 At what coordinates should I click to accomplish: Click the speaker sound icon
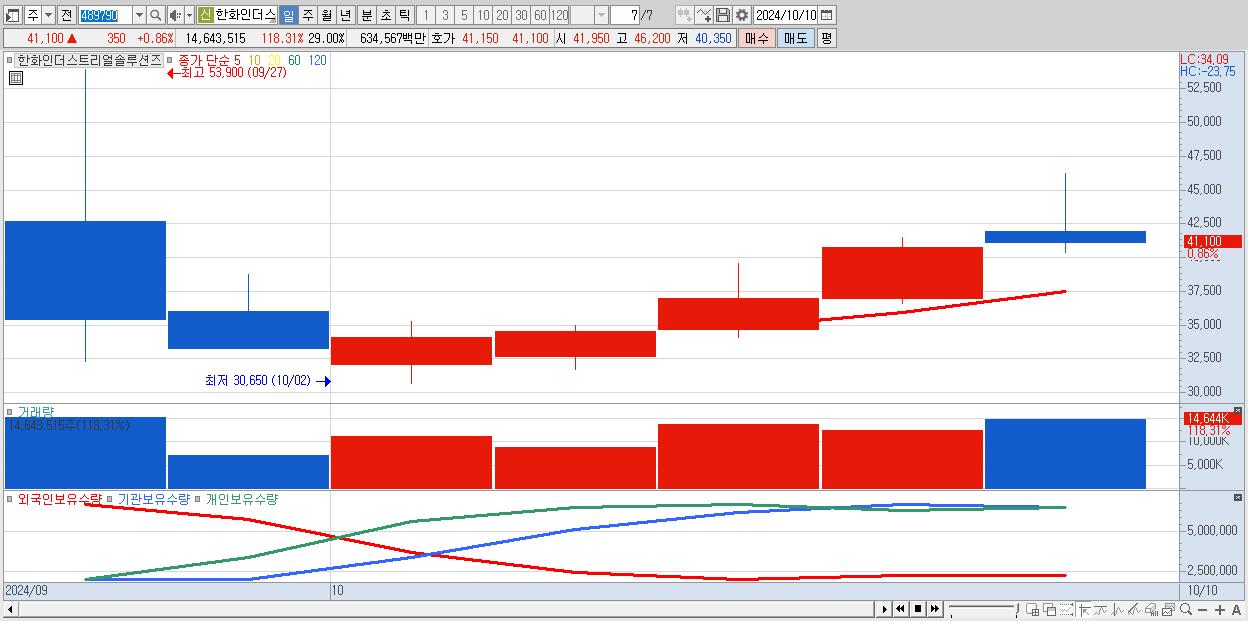pos(175,15)
